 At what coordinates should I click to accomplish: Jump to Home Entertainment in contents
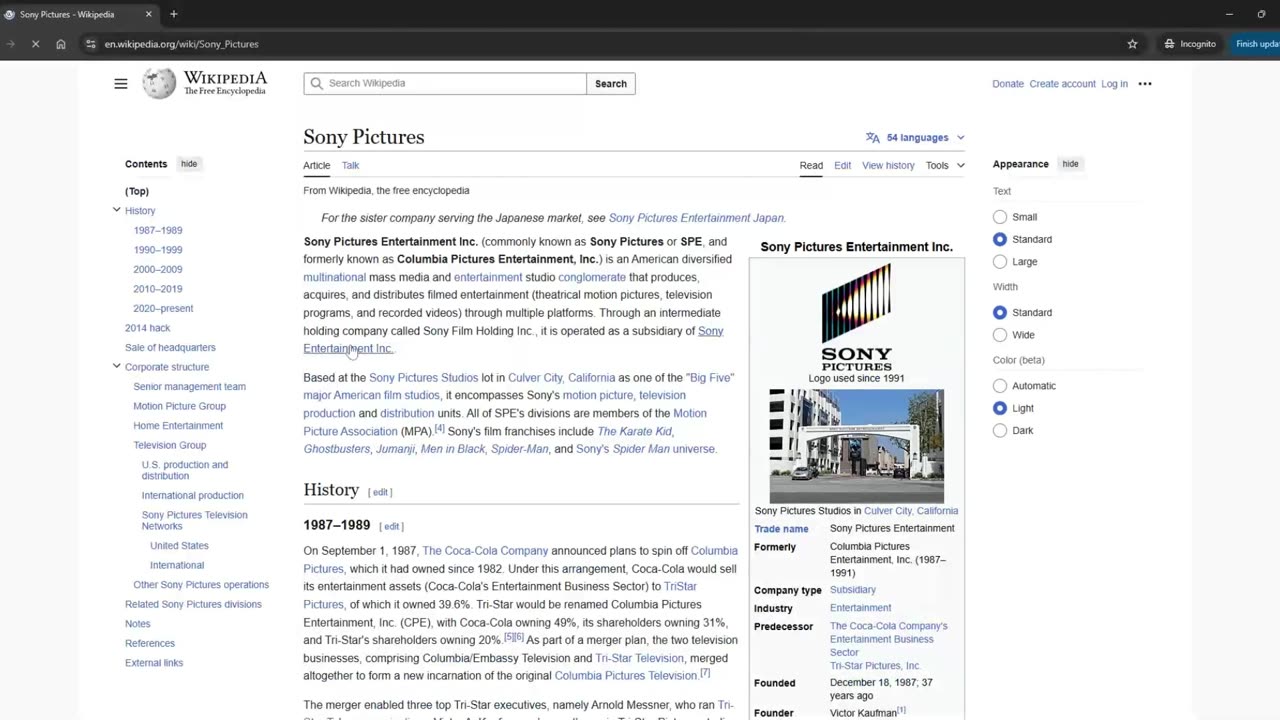(x=178, y=425)
